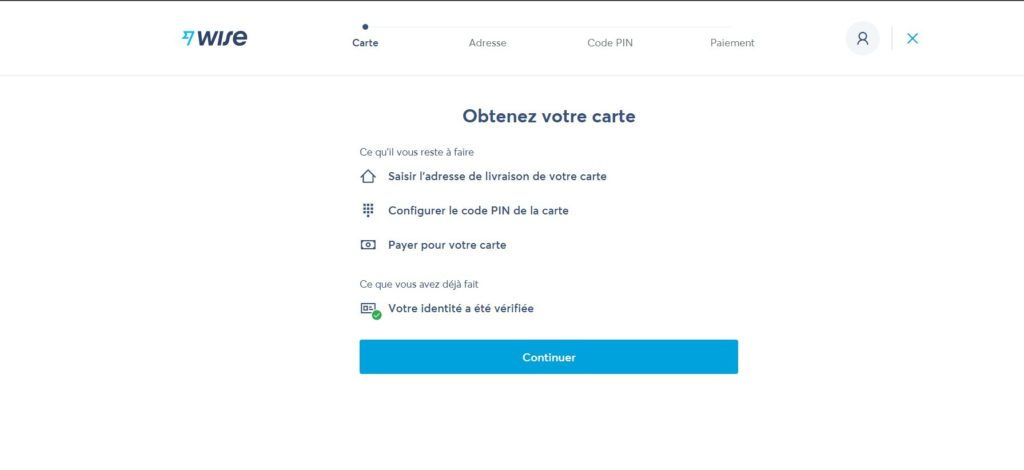The width and height of the screenshot is (1024, 470).
Task: Go to the Adresse step
Action: tap(487, 43)
